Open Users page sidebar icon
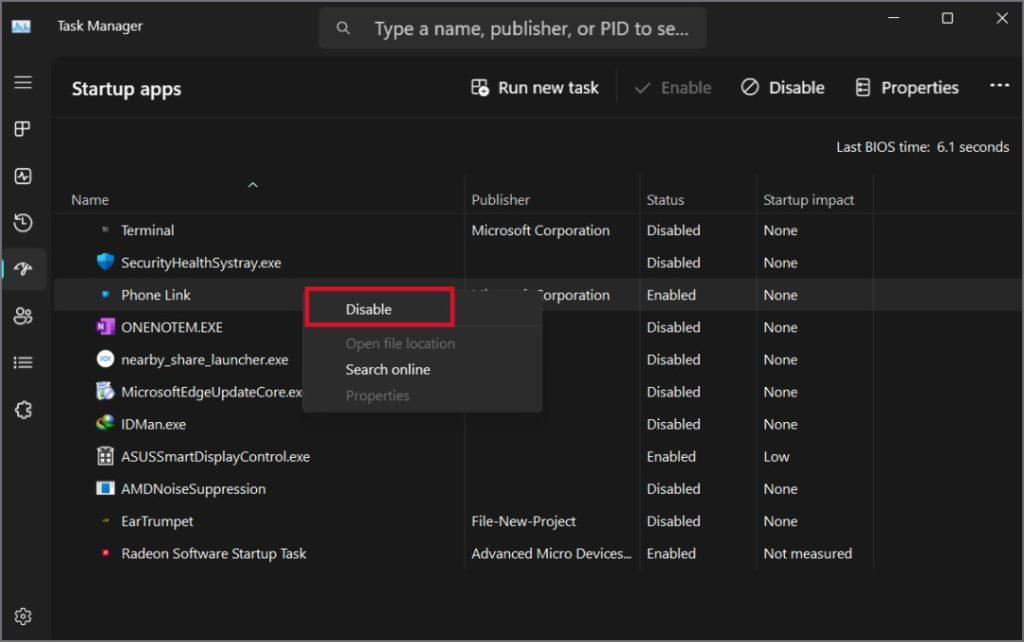This screenshot has width=1024, height=642. pyautogui.click(x=23, y=316)
